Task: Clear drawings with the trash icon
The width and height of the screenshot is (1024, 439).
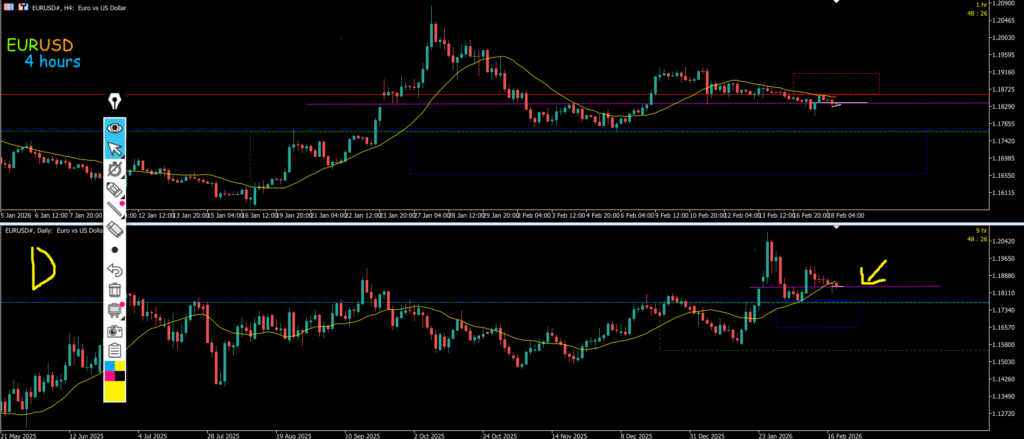Action: [116, 290]
